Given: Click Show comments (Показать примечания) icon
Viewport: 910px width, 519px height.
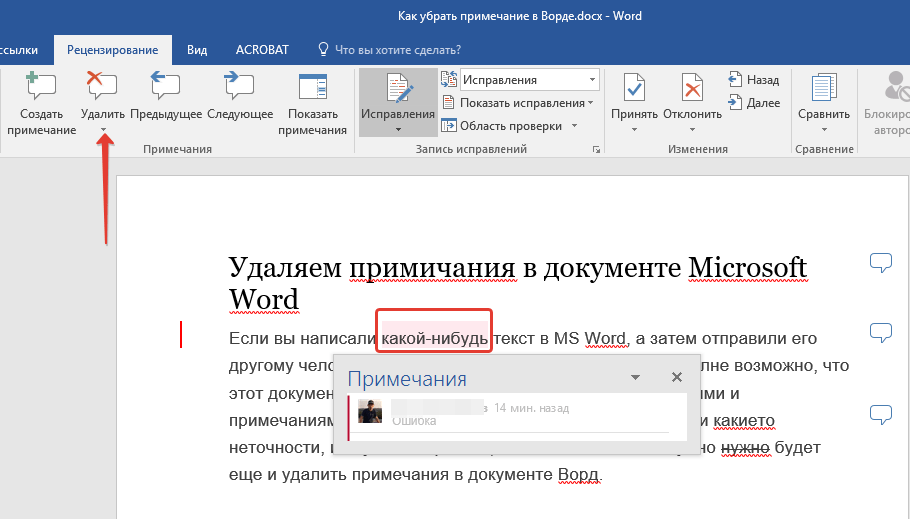Looking at the screenshot, I should click(x=312, y=88).
